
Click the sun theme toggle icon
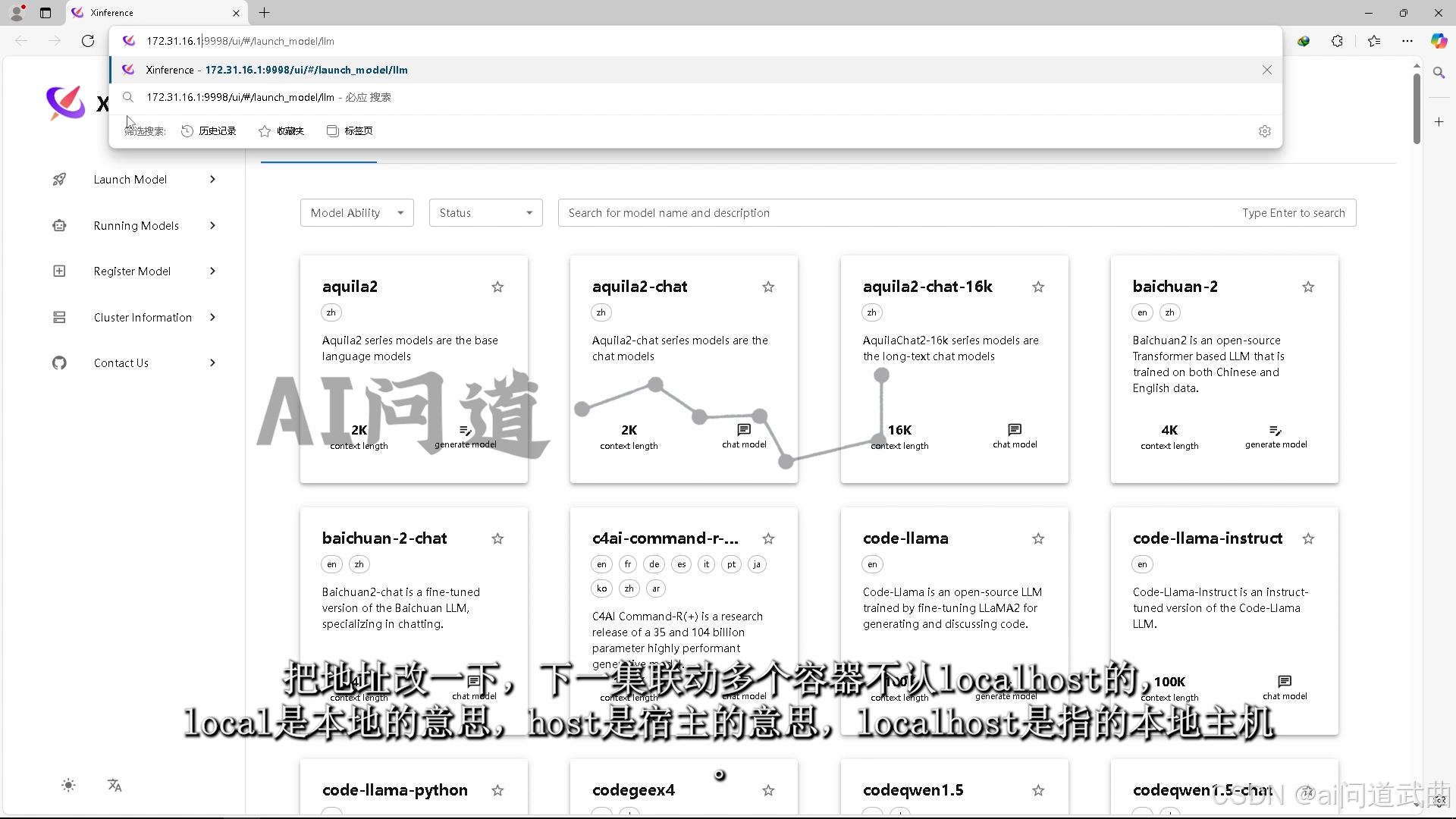pyautogui.click(x=68, y=786)
